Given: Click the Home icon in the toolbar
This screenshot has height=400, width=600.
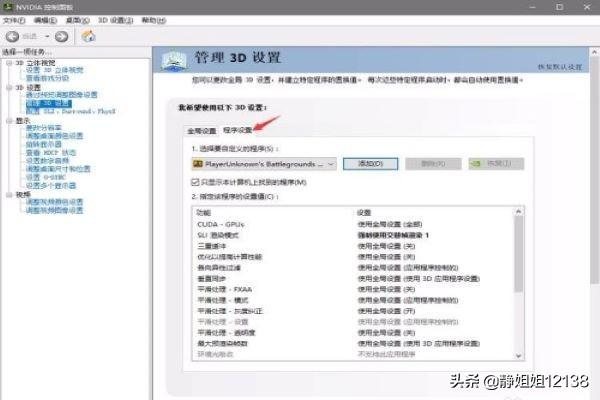Looking at the screenshot, I should coord(88,36).
